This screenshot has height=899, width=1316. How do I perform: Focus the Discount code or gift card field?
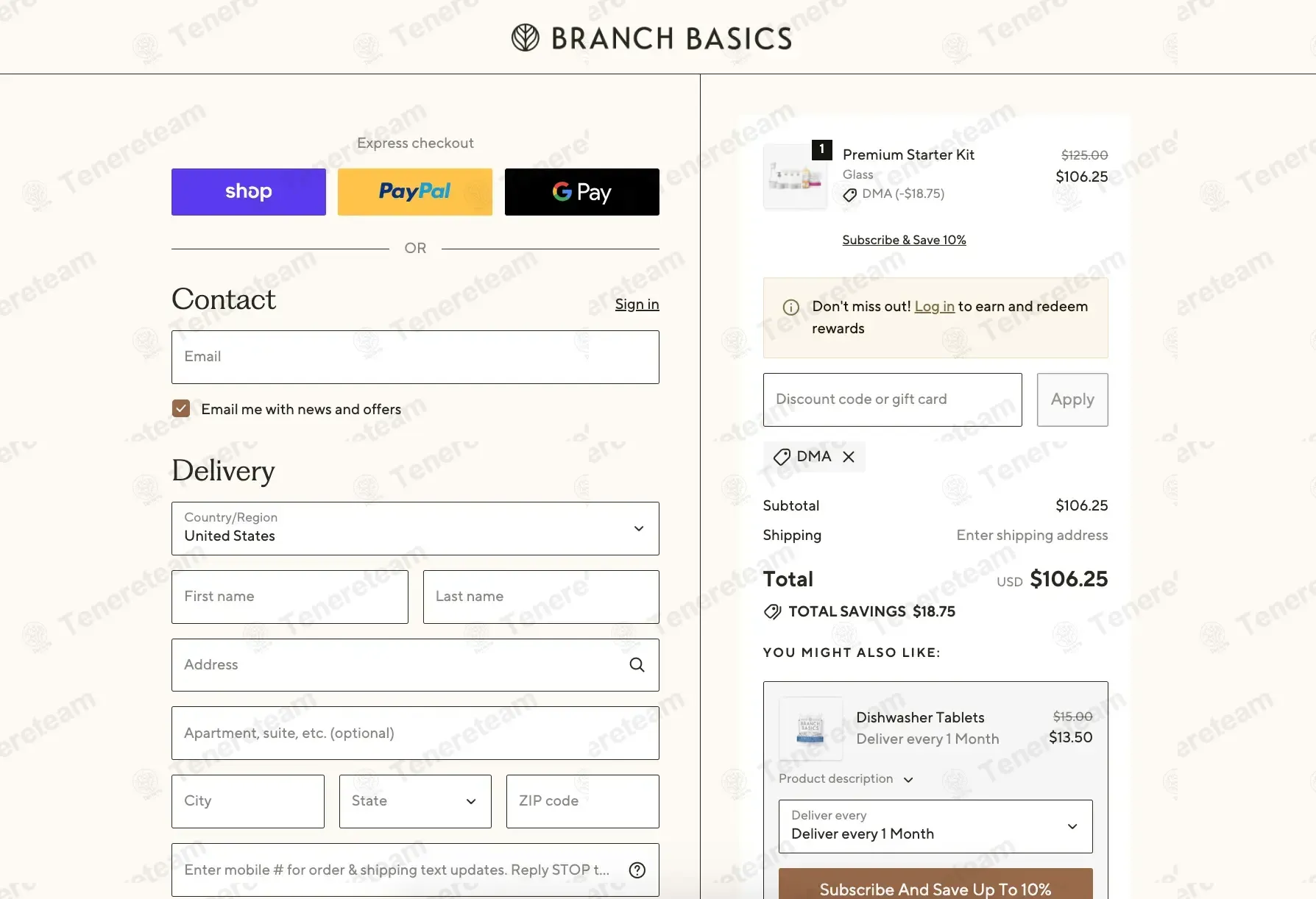point(892,399)
